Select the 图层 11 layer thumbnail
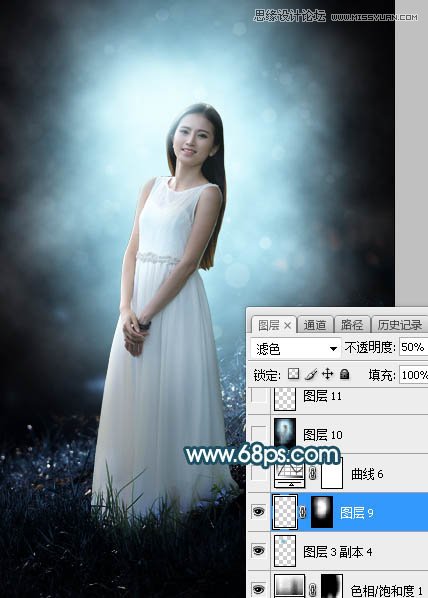 [x=285, y=399]
